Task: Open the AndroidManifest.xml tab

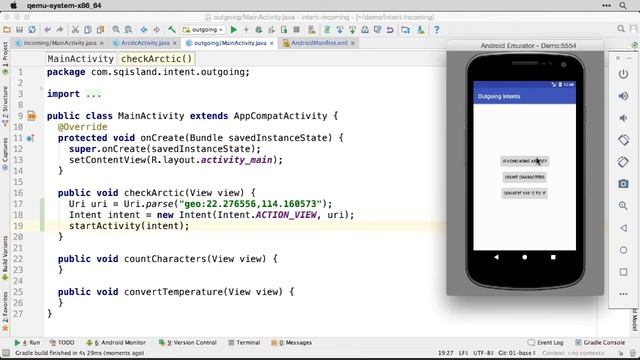Action: (319, 43)
